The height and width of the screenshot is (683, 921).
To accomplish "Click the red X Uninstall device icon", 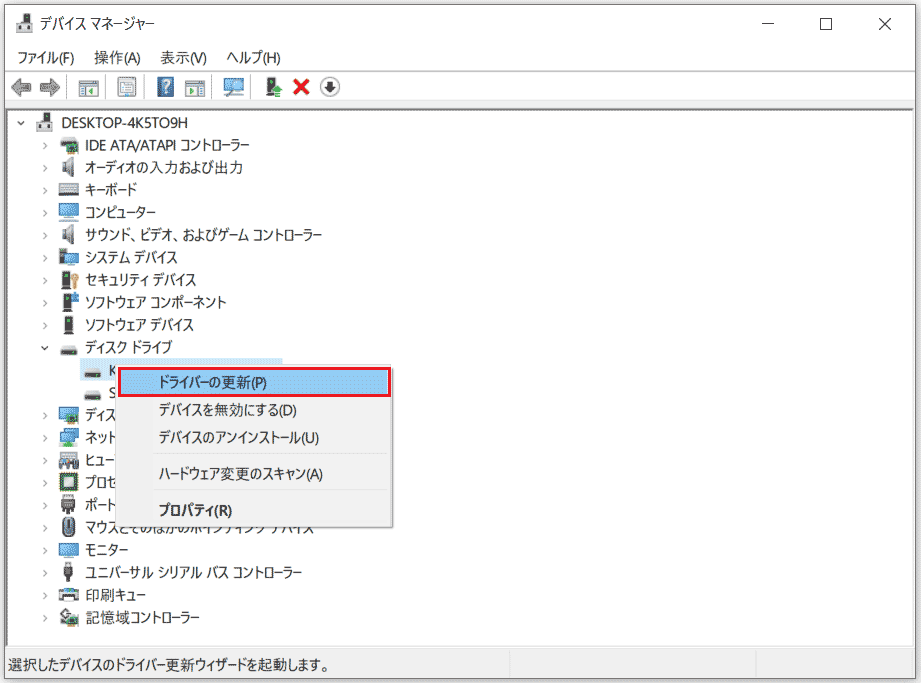I will tap(301, 87).
